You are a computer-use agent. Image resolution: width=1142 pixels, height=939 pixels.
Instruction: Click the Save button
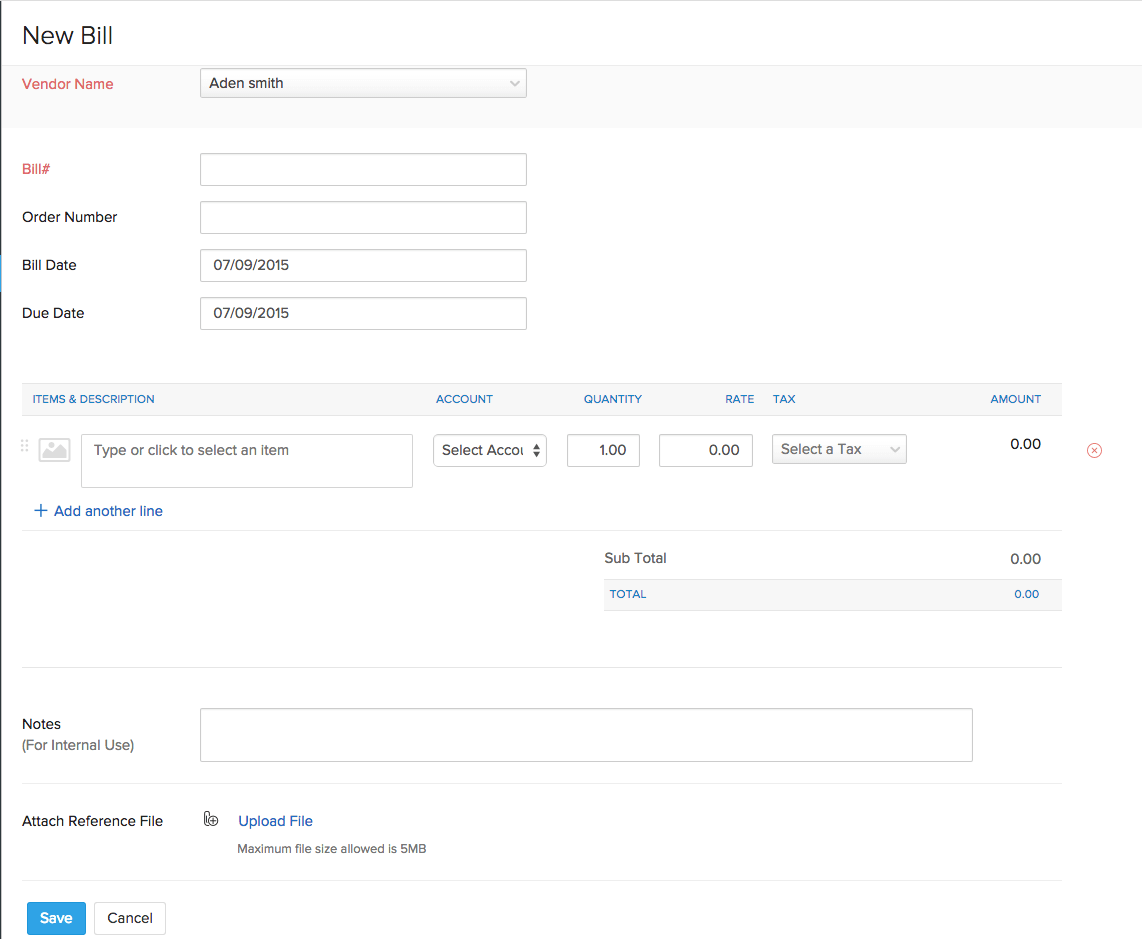tap(56, 918)
